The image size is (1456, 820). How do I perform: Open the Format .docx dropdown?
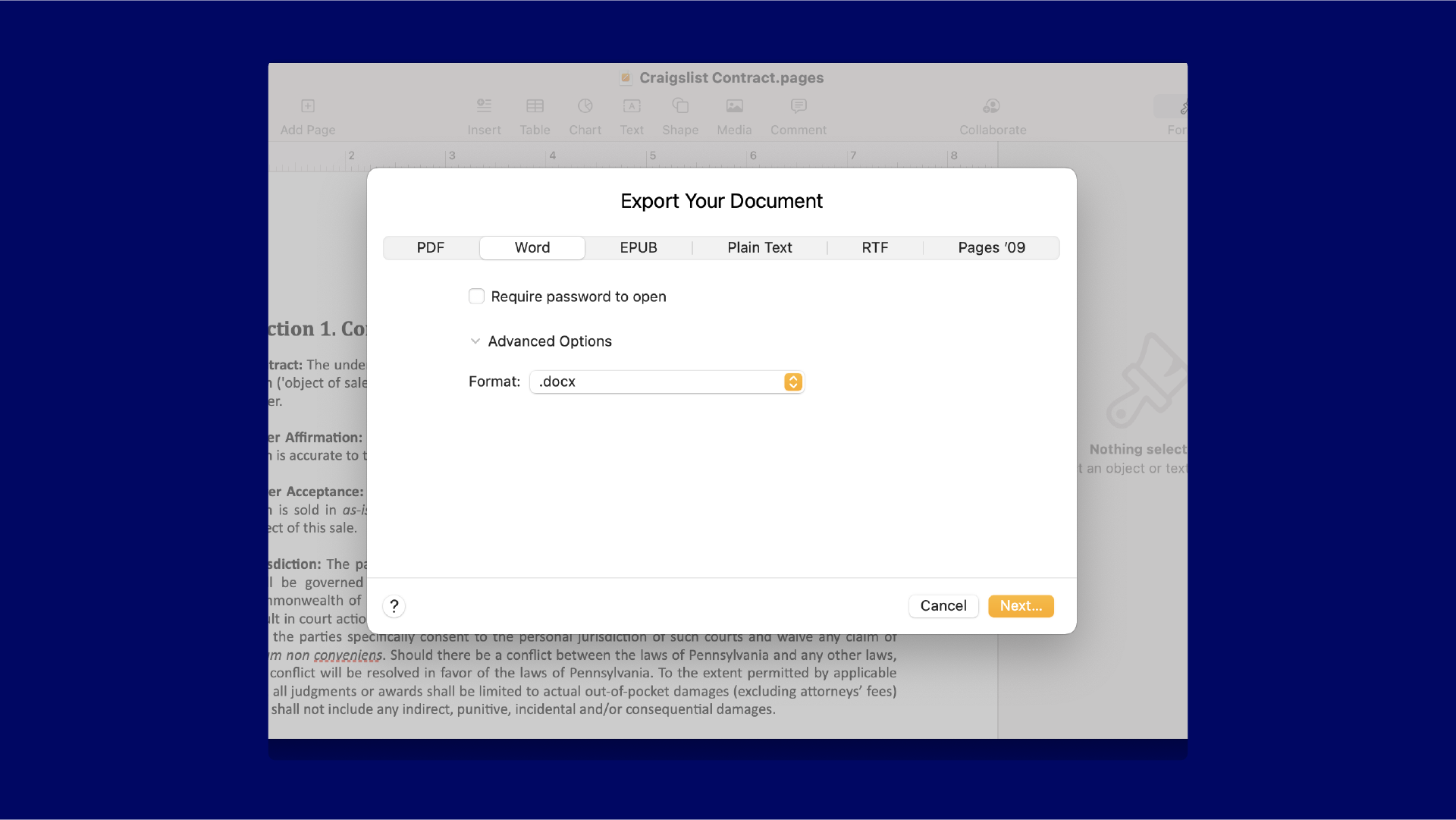click(x=667, y=382)
